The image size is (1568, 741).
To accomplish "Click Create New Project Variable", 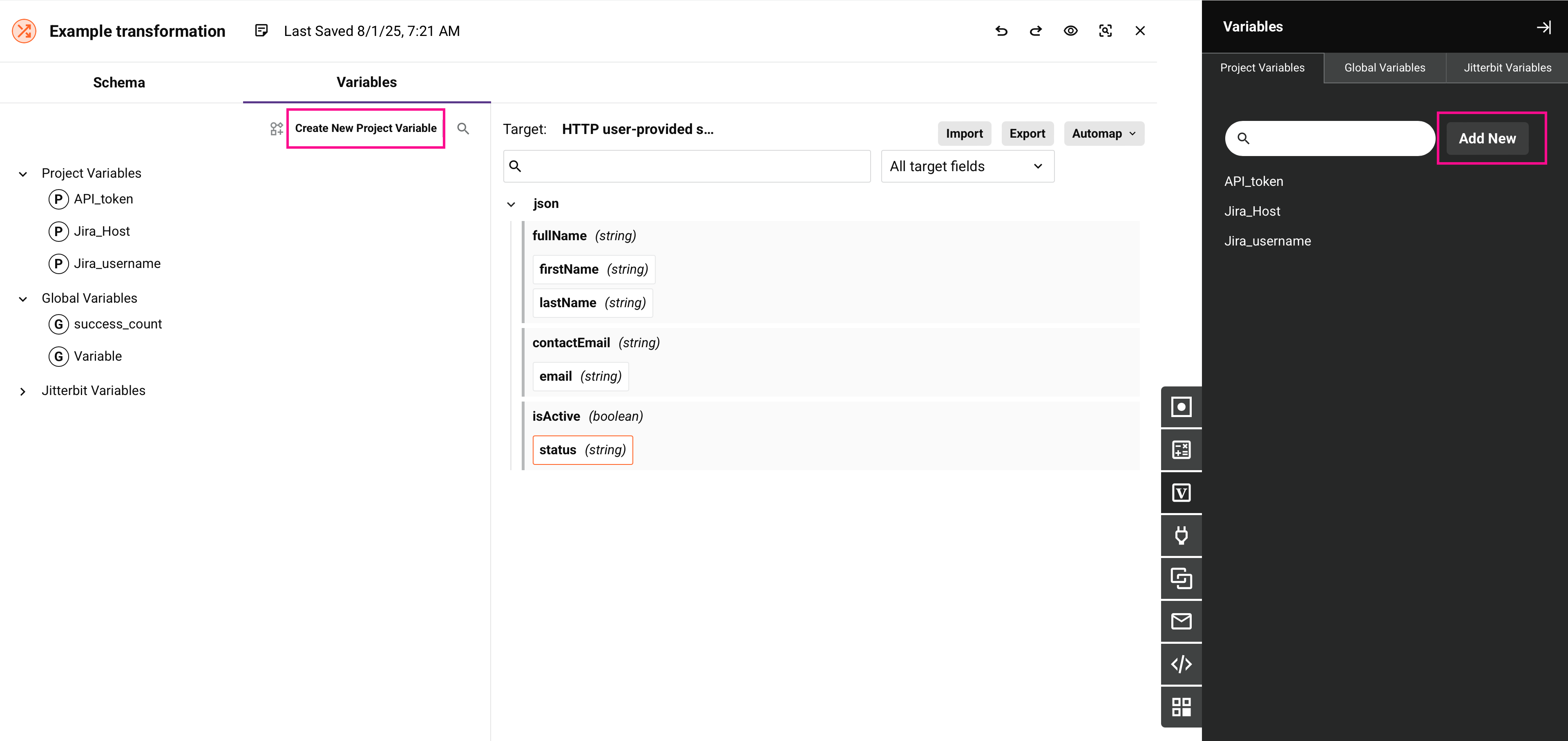I will click(x=366, y=128).
